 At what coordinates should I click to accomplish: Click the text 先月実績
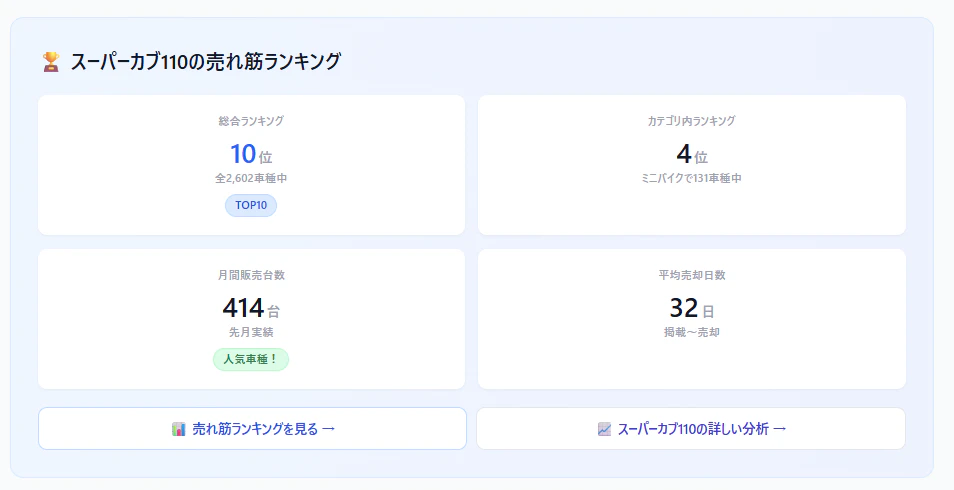point(251,332)
